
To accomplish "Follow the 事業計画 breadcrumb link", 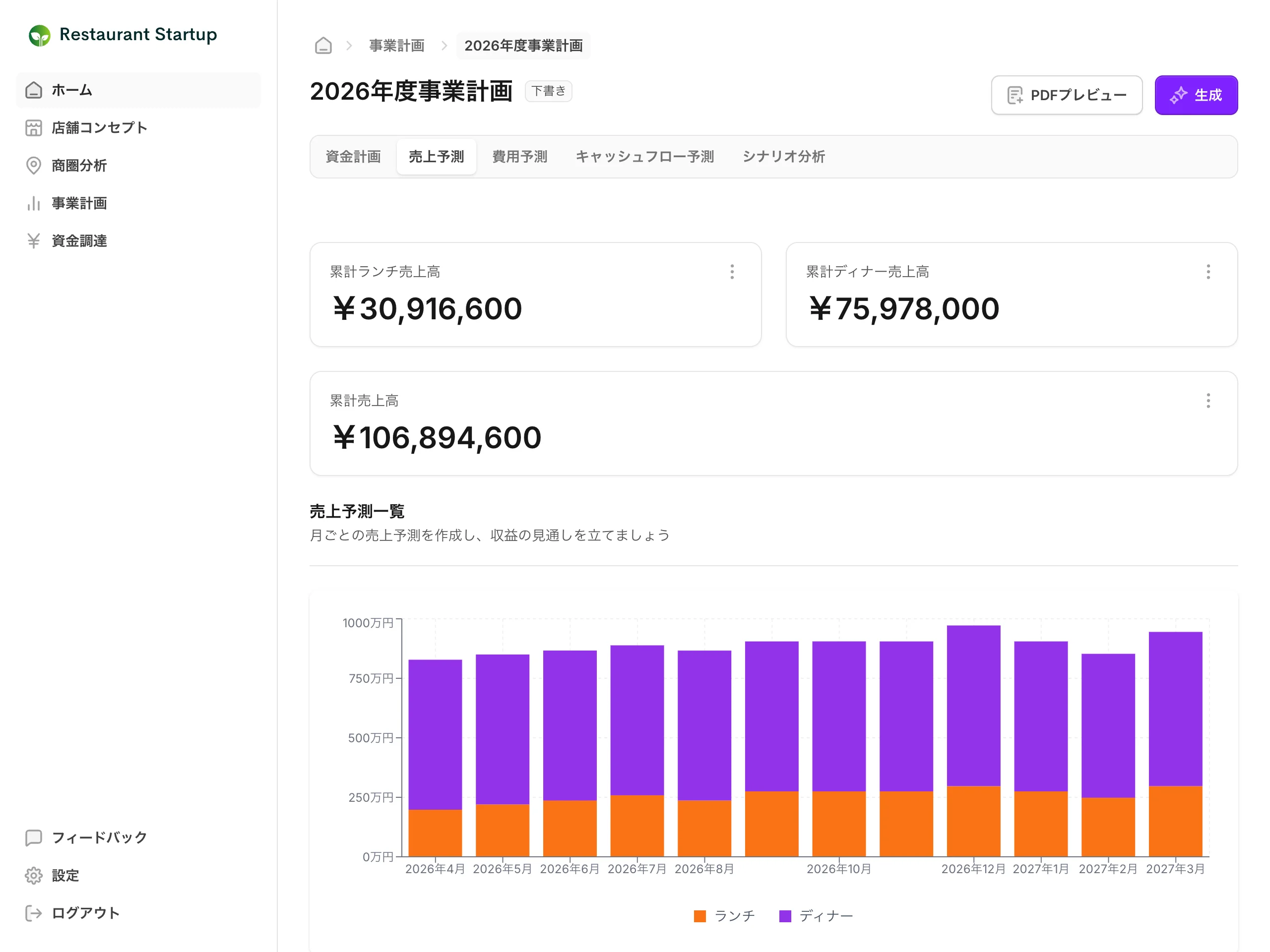I will 397,45.
